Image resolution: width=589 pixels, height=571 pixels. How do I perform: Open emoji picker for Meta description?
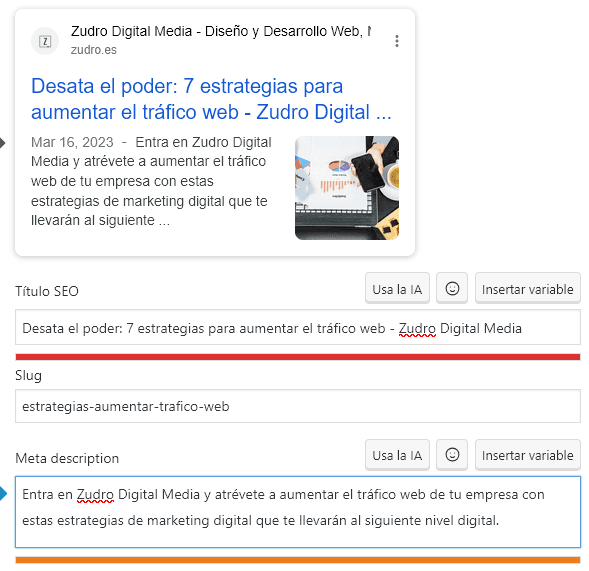(452, 455)
